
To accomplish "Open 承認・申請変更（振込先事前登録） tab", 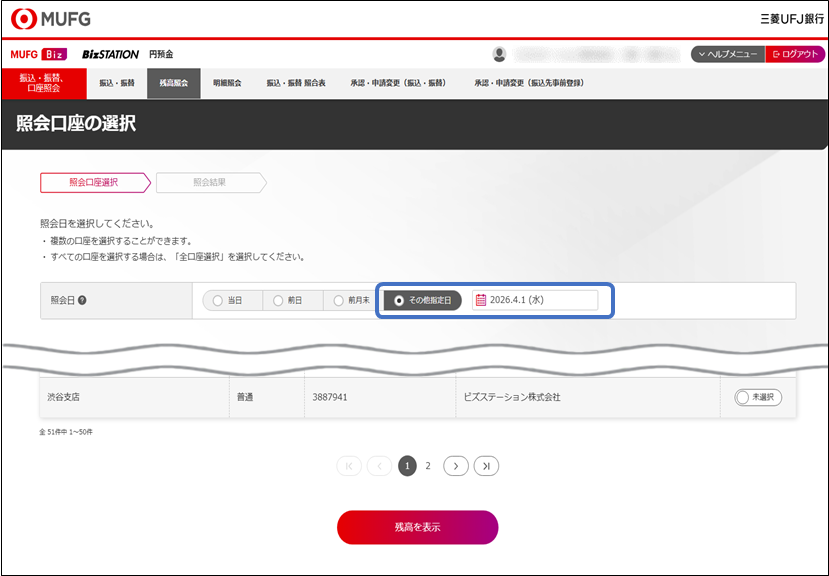I will pos(529,83).
